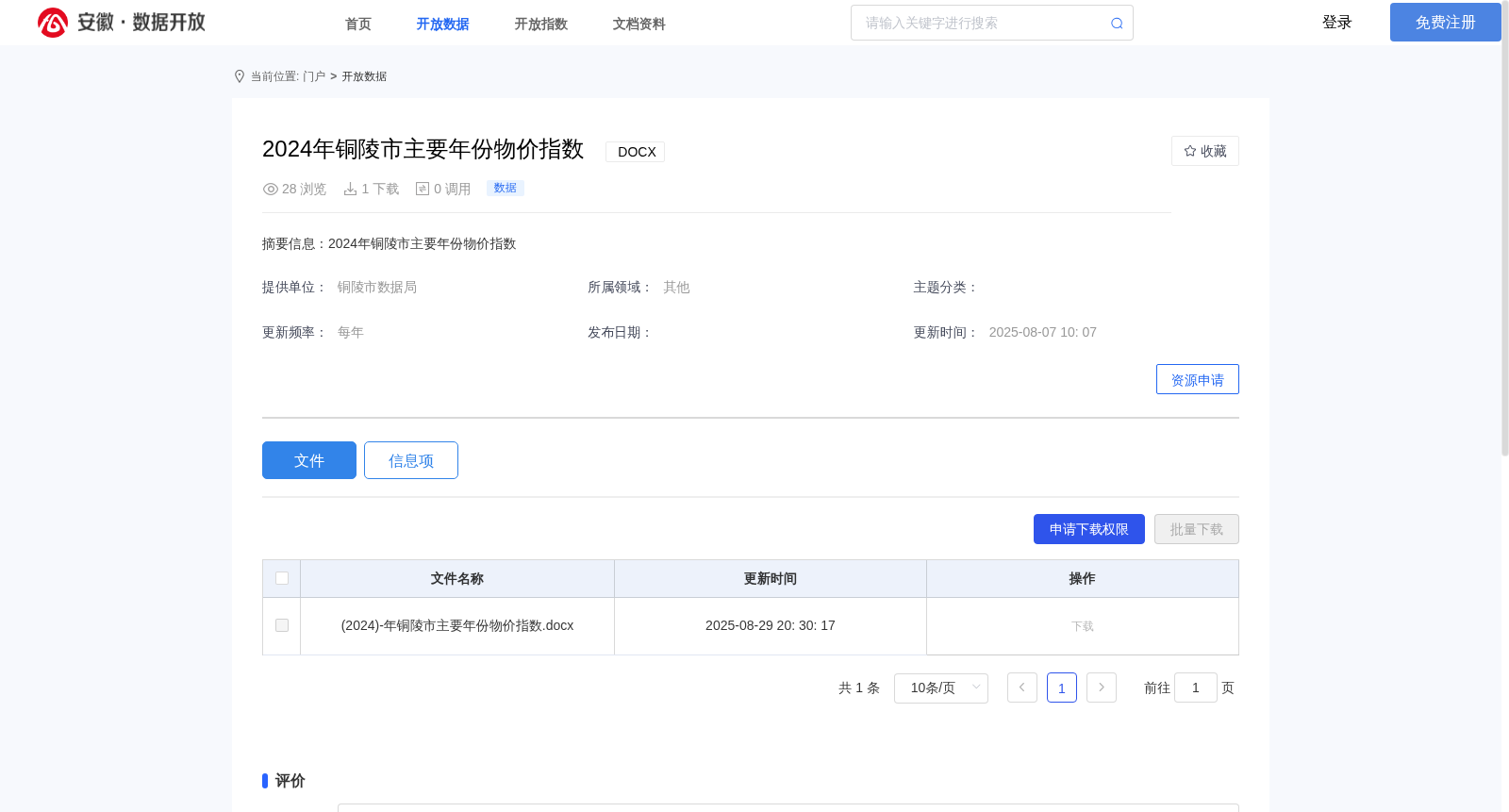Click the provider value 铜陵市数据局
Screen dimensions: 1509x812
[x=377, y=287]
